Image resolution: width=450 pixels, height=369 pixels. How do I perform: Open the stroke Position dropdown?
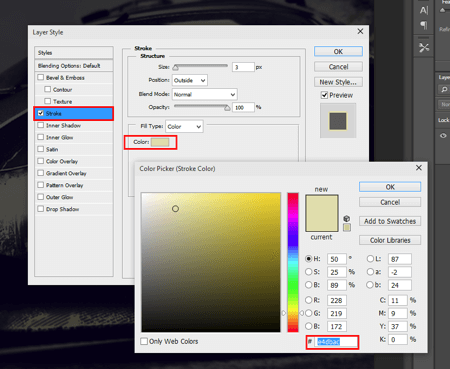190,80
